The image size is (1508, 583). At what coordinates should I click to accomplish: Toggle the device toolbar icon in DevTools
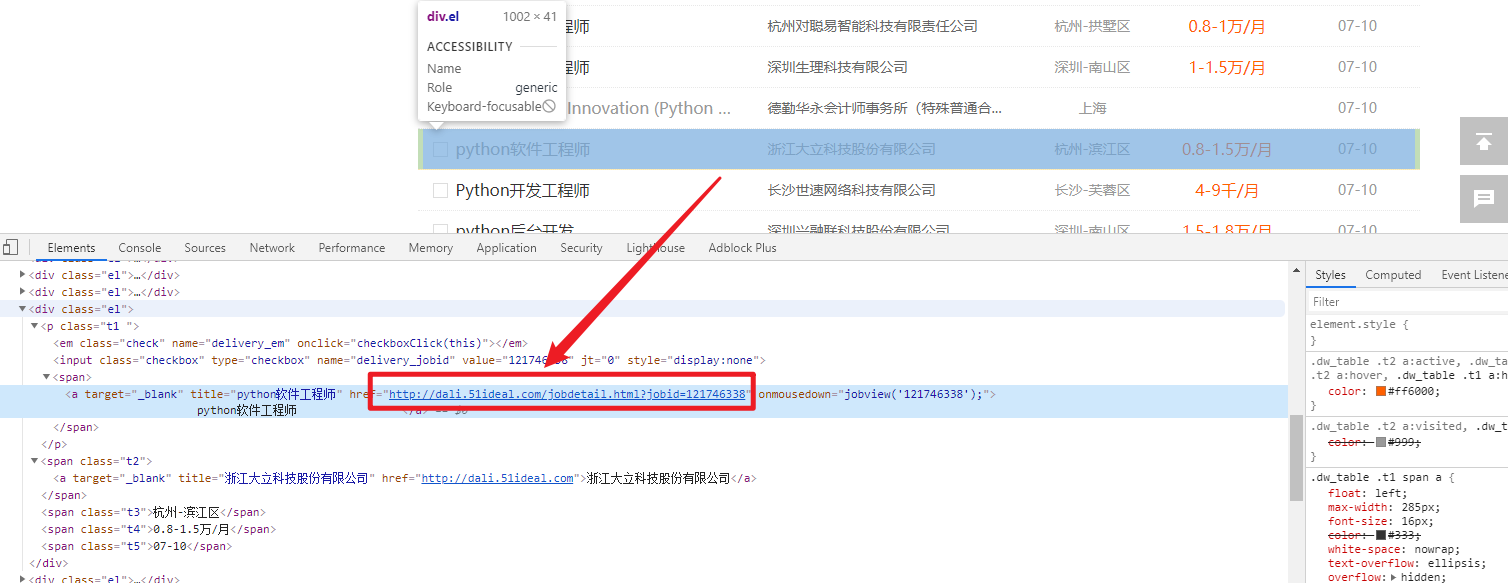pos(10,247)
